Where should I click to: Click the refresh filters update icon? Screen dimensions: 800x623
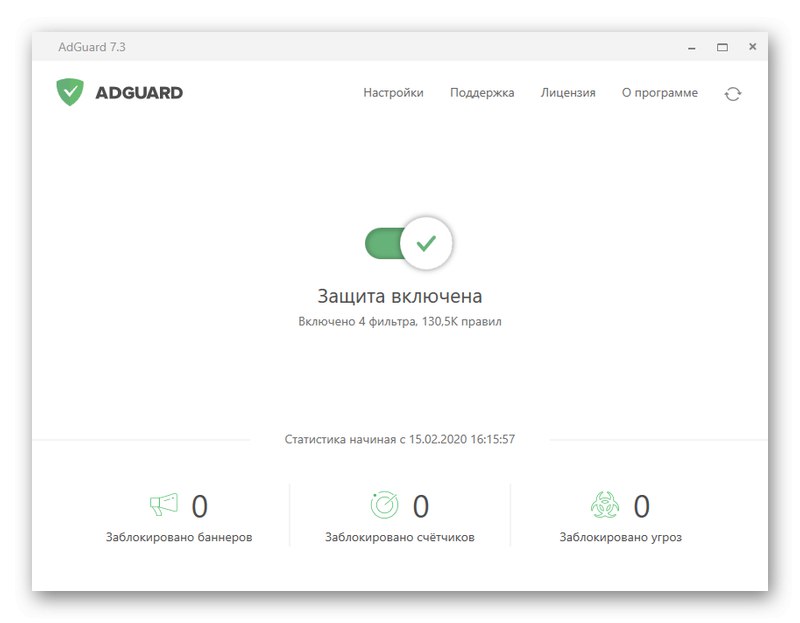[733, 94]
